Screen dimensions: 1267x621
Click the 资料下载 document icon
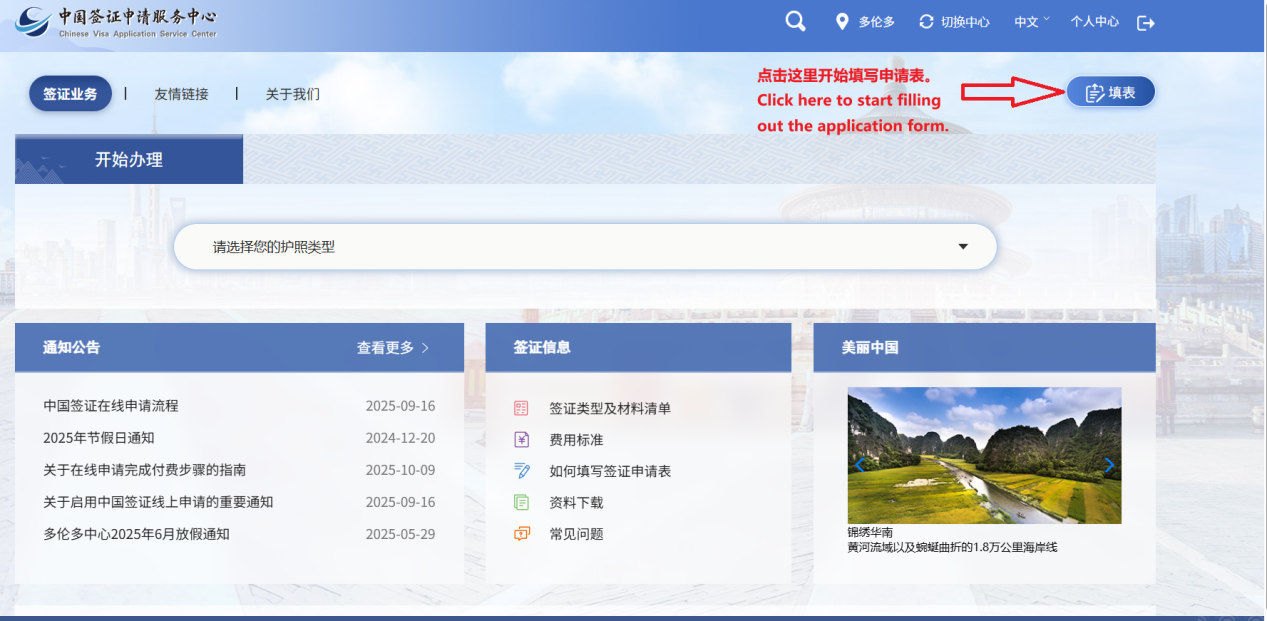(x=521, y=502)
